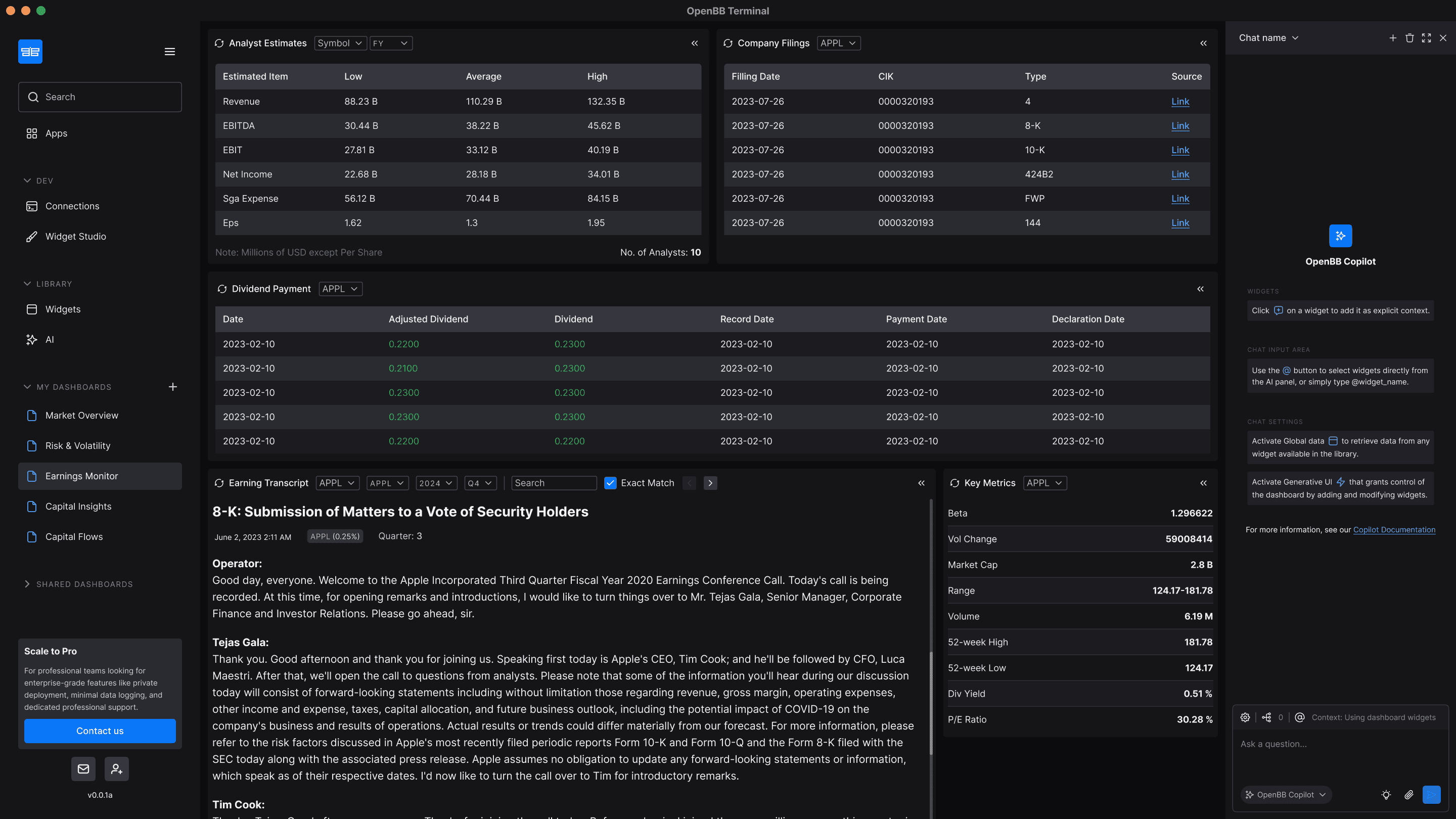Viewport: 1456px width, 819px height.
Task: Open the FY period dropdown
Action: [391, 43]
